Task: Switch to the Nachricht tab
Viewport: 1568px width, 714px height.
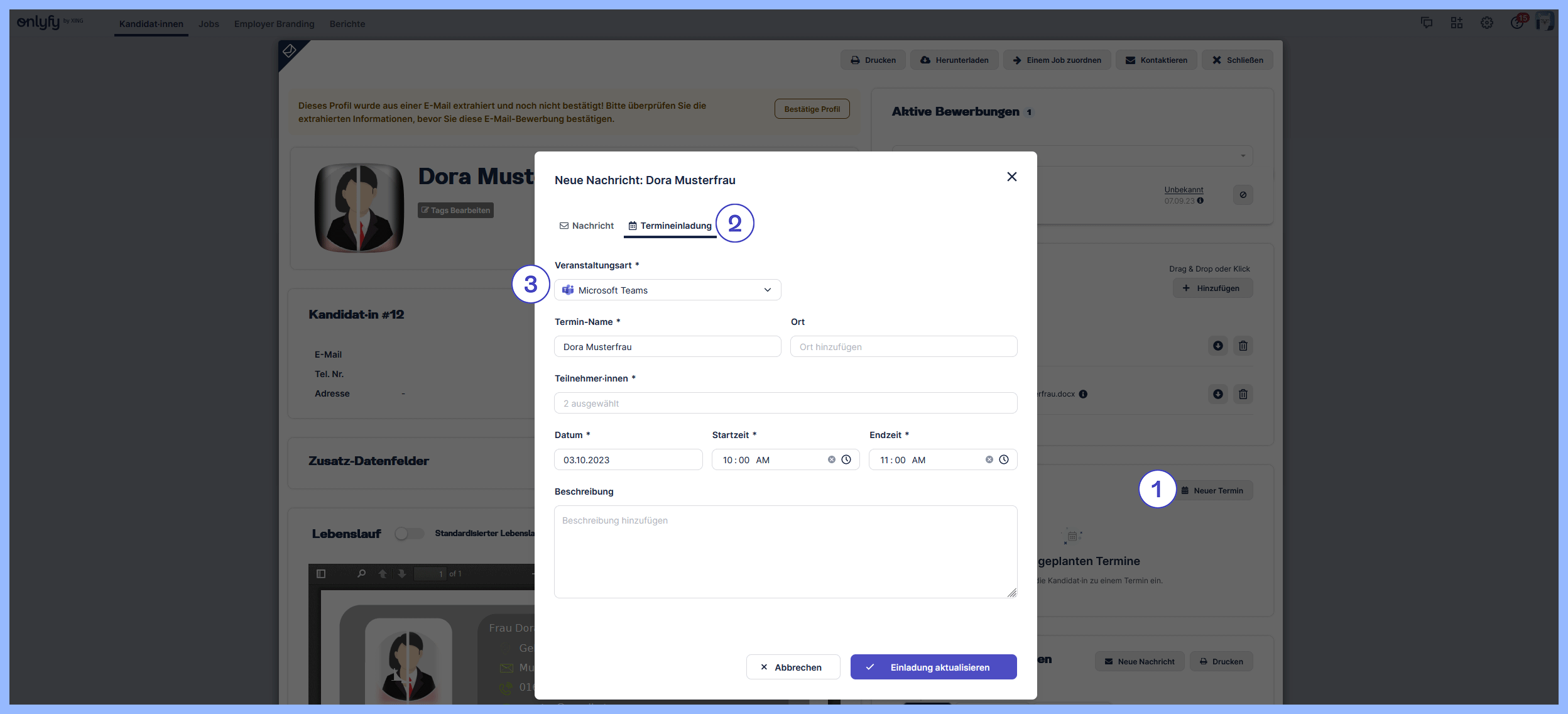Action: [587, 226]
